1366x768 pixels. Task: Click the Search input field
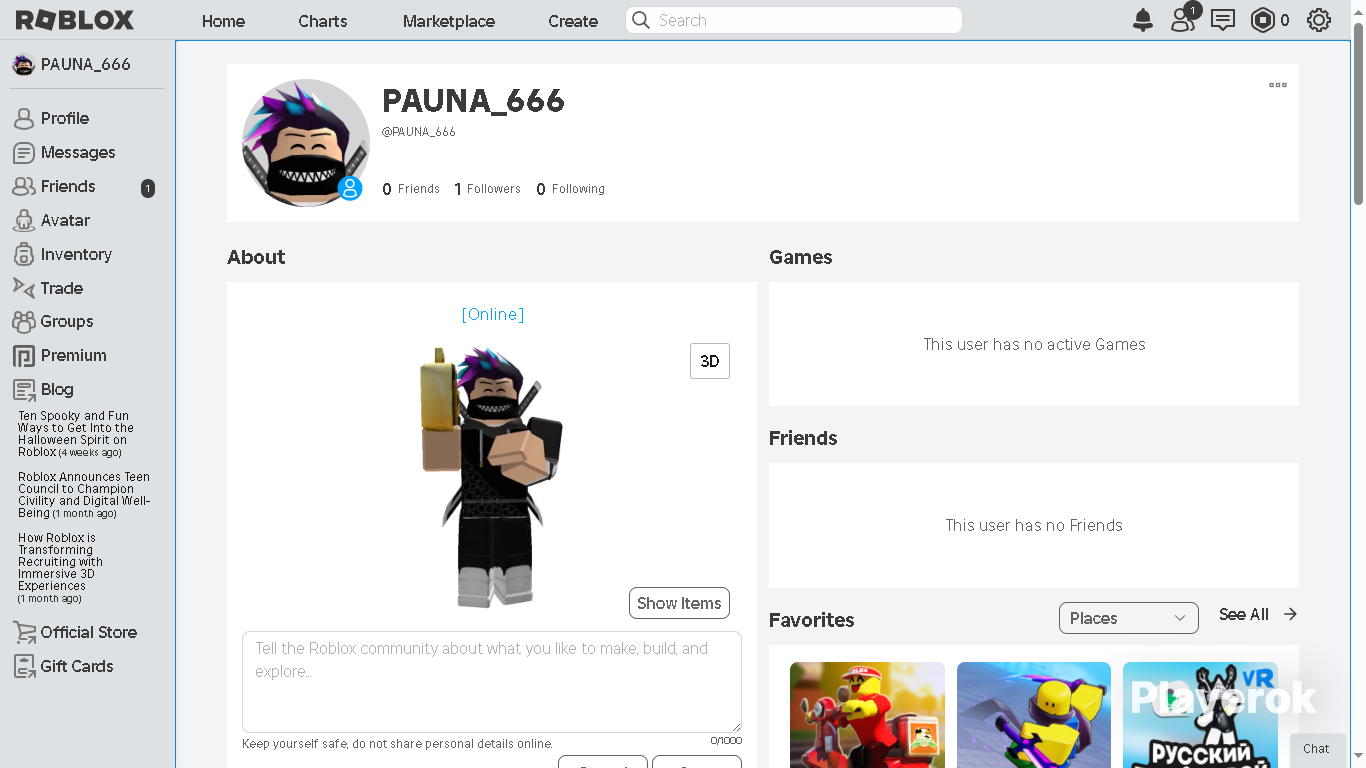[x=794, y=20]
